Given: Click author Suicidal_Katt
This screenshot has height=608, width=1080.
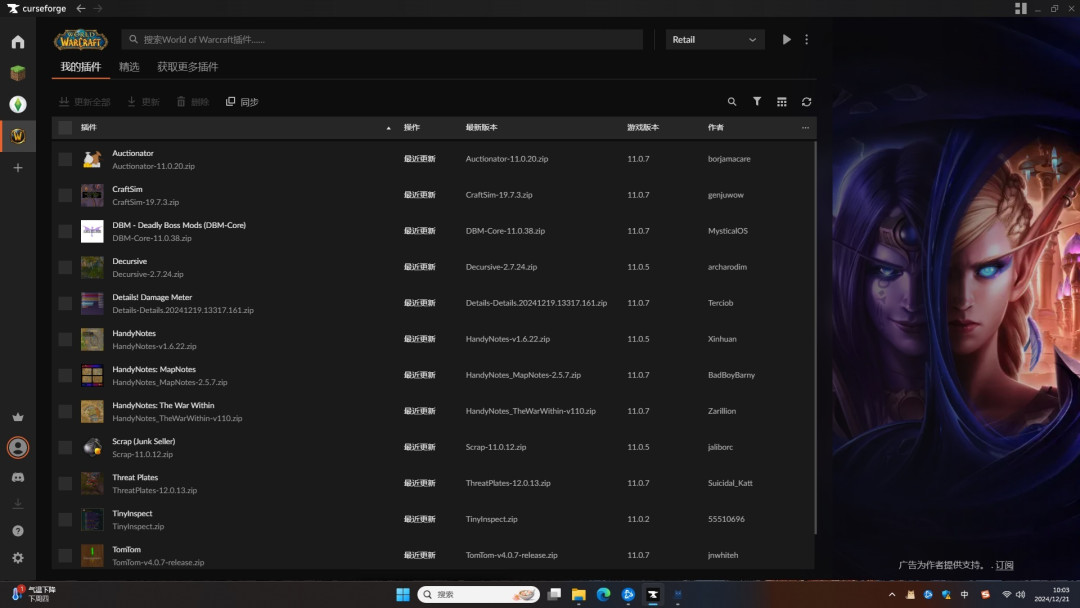Looking at the screenshot, I should click(x=730, y=483).
